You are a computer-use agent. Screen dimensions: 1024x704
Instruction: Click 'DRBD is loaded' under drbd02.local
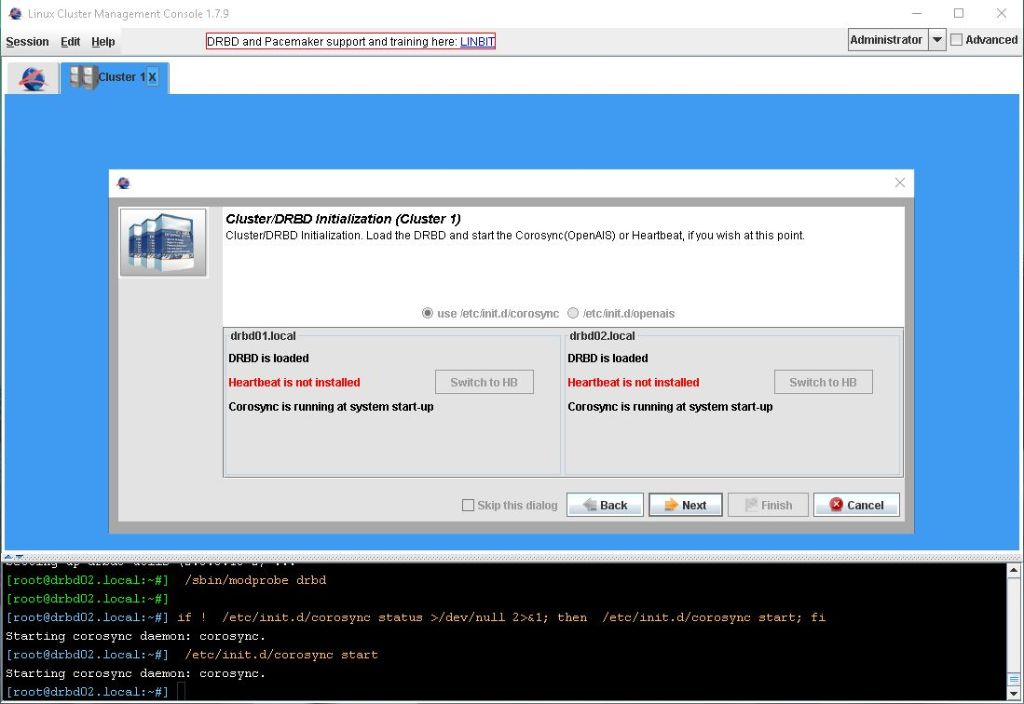point(607,358)
